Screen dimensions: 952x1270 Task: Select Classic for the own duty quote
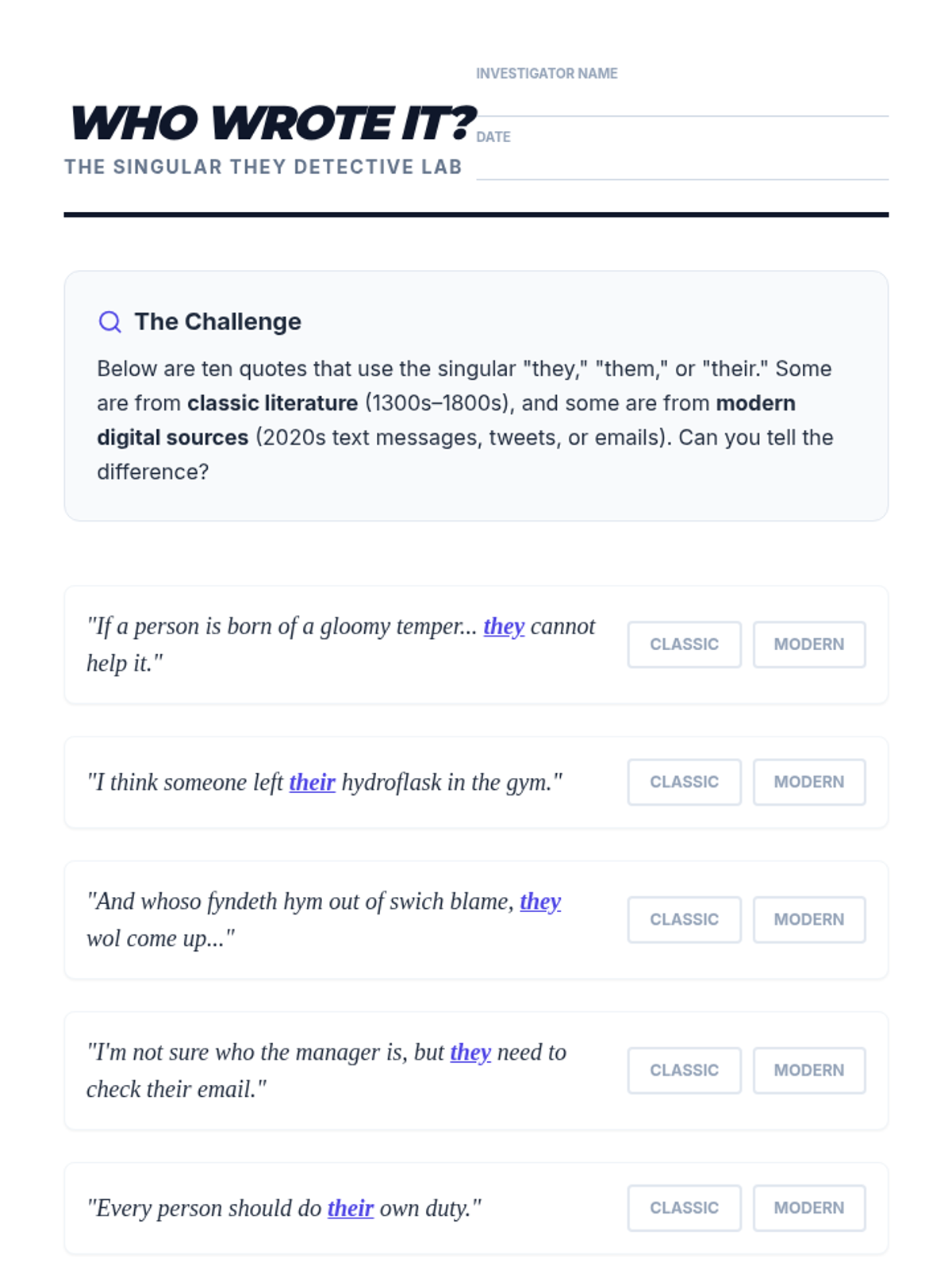[x=684, y=1207]
